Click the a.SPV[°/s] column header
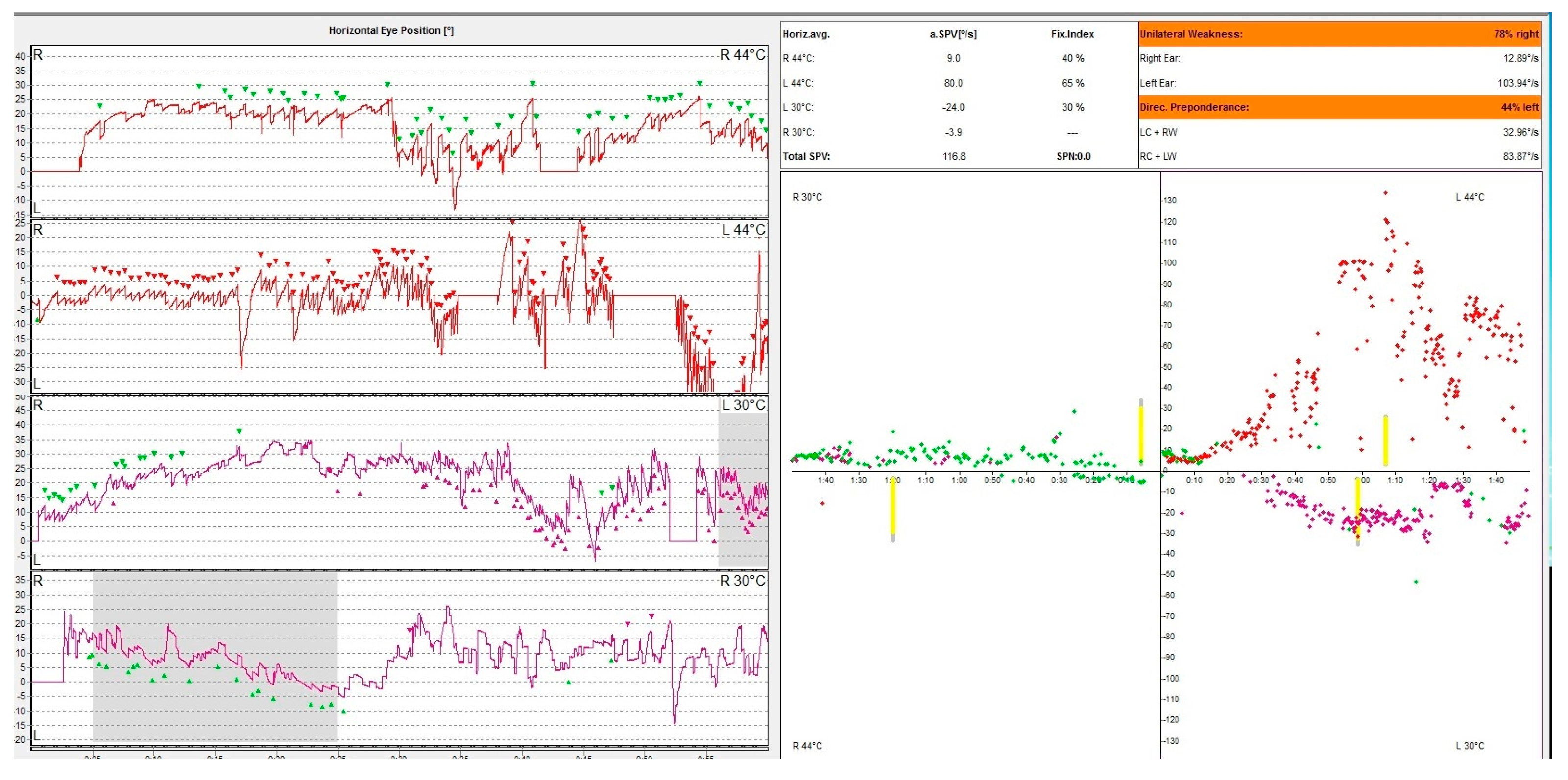This screenshot has width=1568, height=780. tap(953, 34)
